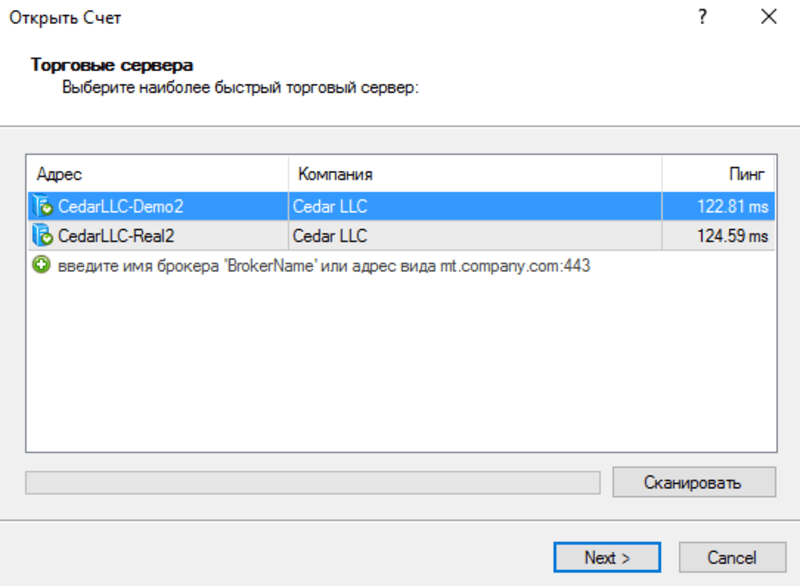Click the 122.81 ms ping value
This screenshot has width=800, height=586.
point(732,207)
